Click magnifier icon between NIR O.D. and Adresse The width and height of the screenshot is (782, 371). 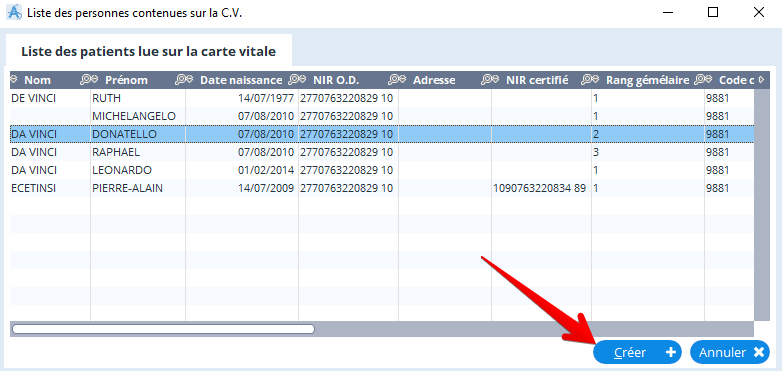394,80
